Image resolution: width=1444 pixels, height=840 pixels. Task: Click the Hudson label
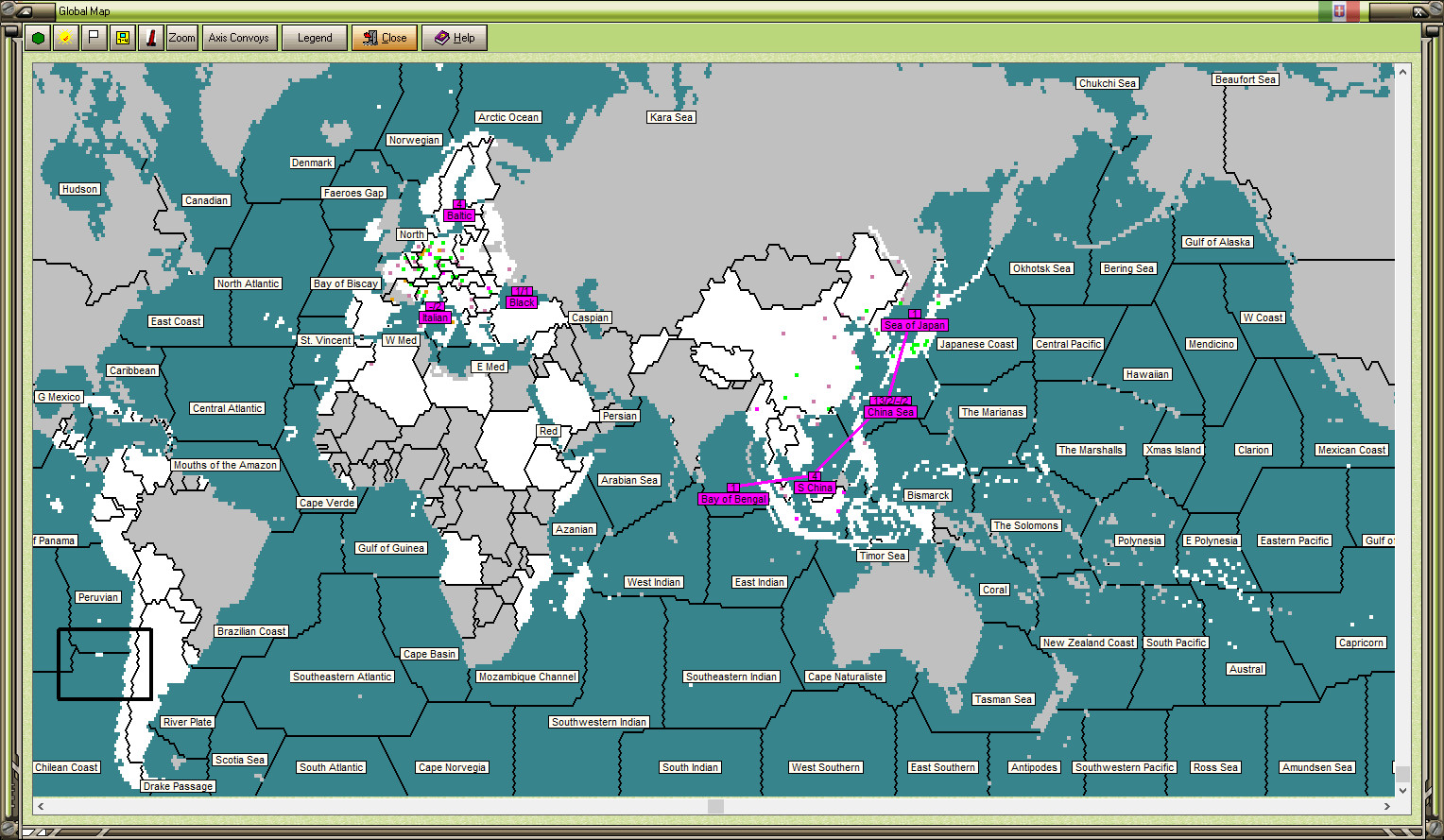pyautogui.click(x=79, y=189)
